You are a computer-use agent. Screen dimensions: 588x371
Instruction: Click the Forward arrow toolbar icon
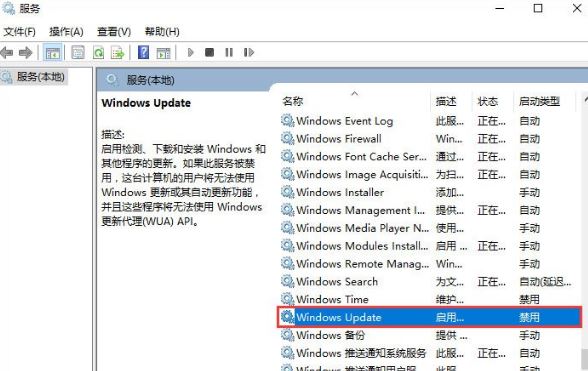[26, 53]
